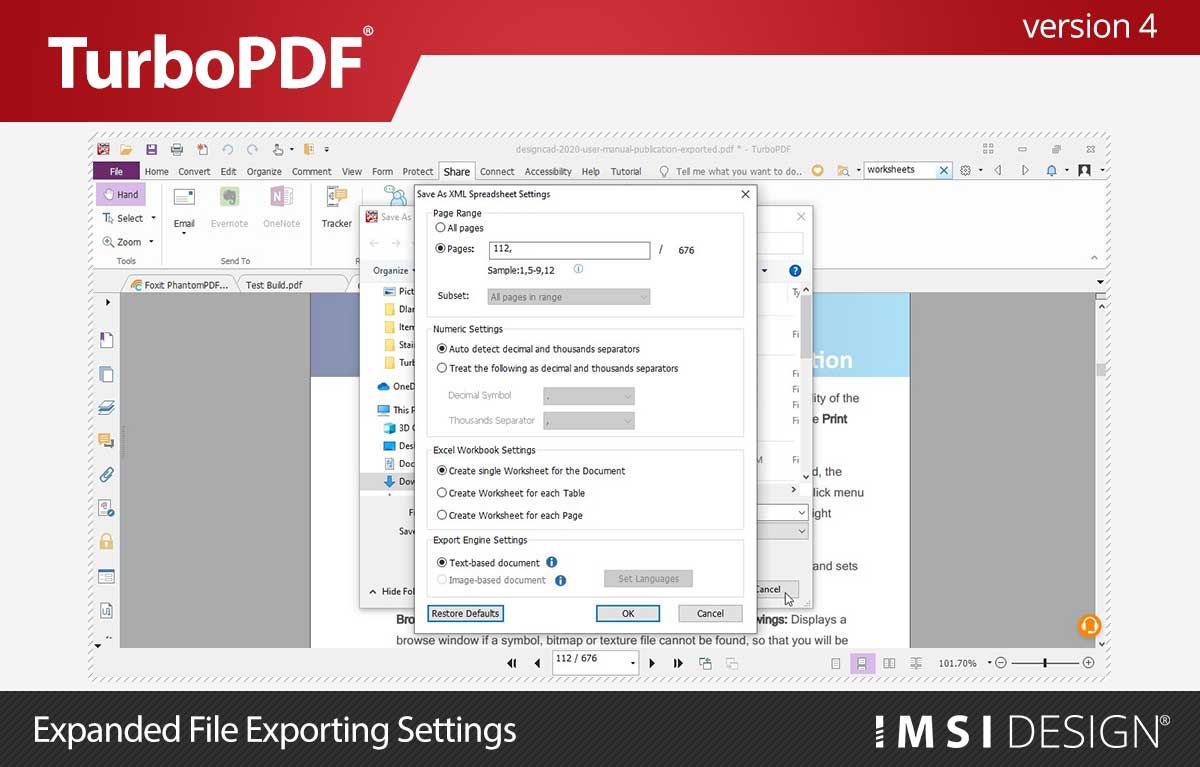Viewport: 1200px width, 767px height.
Task: Click Cancel in XML Spreadsheet Settings dialog
Action: tap(710, 613)
